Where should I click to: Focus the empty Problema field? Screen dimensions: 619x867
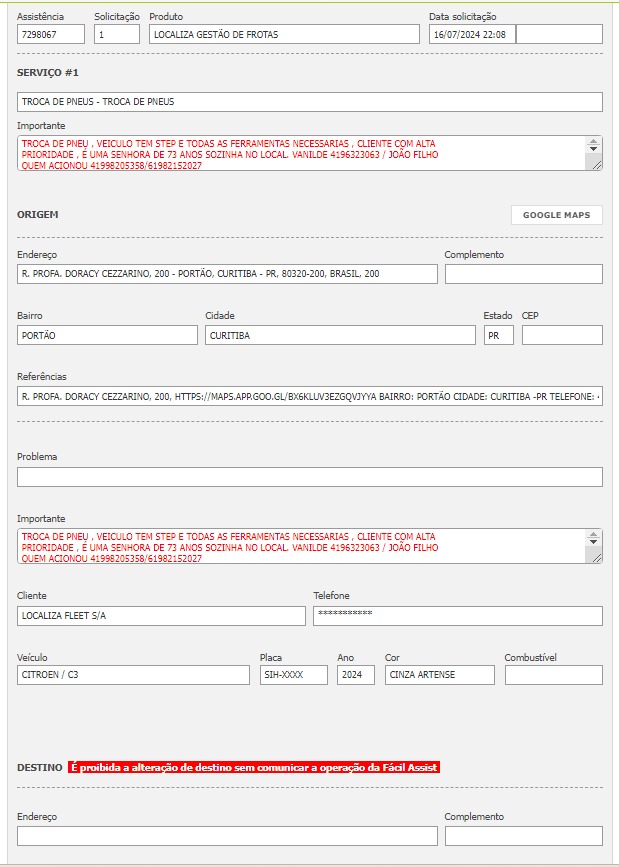click(x=310, y=477)
